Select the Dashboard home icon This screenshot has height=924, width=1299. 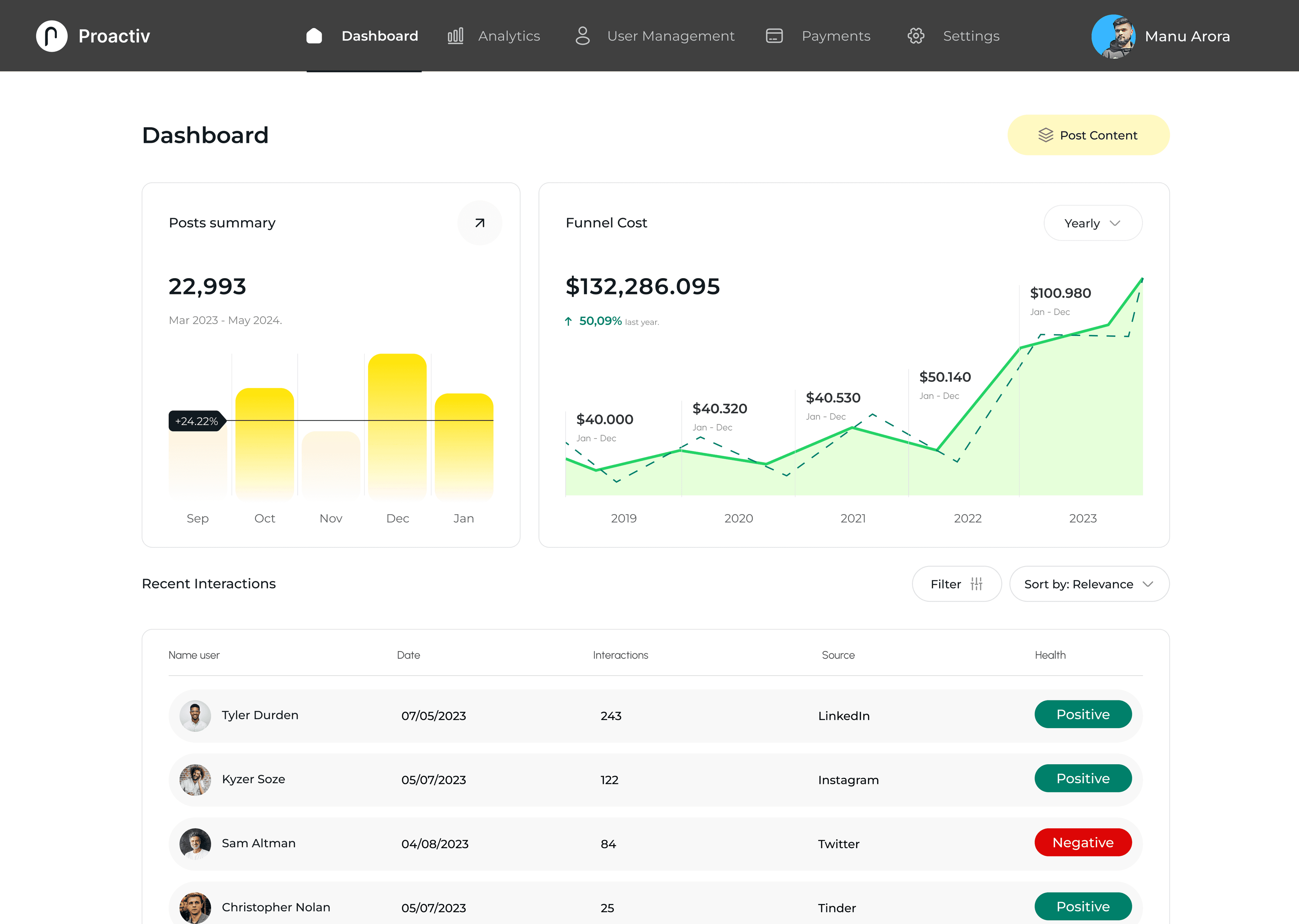pyautogui.click(x=314, y=35)
